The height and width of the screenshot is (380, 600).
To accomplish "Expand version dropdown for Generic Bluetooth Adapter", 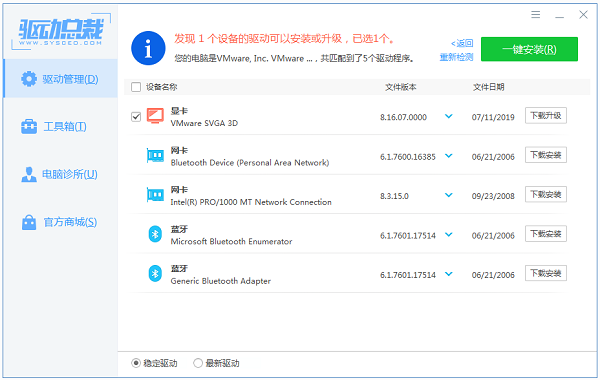I will pos(449,274).
